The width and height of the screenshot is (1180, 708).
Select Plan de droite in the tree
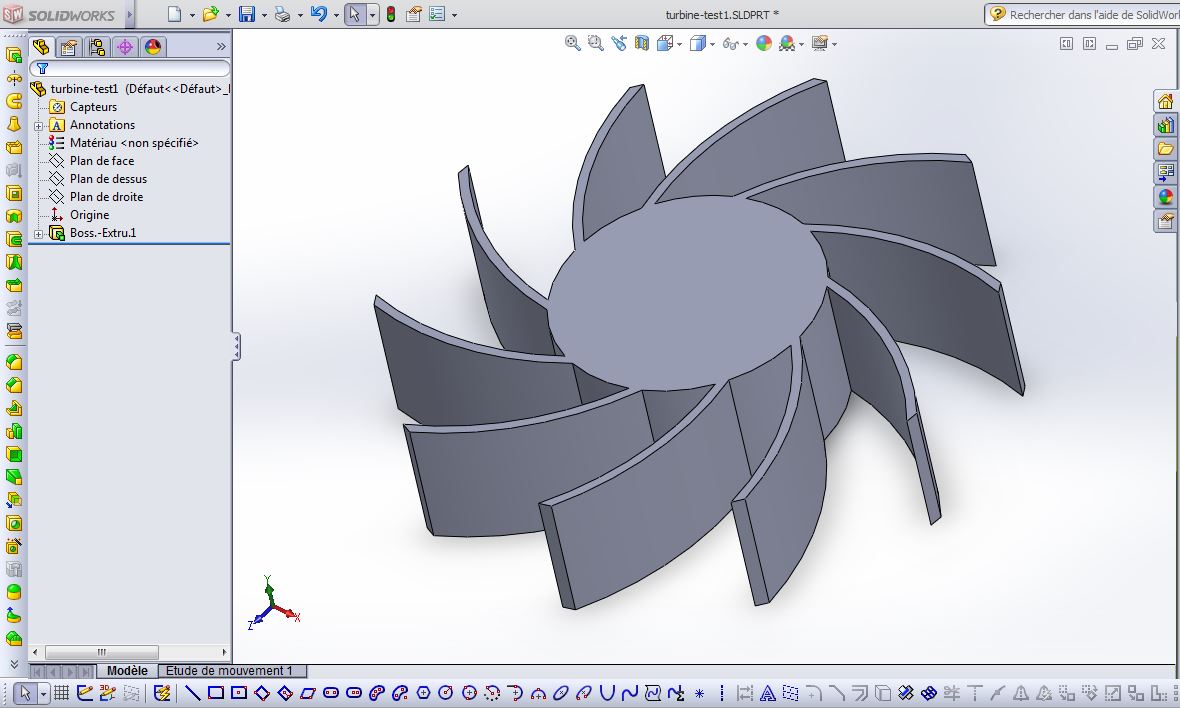point(106,197)
